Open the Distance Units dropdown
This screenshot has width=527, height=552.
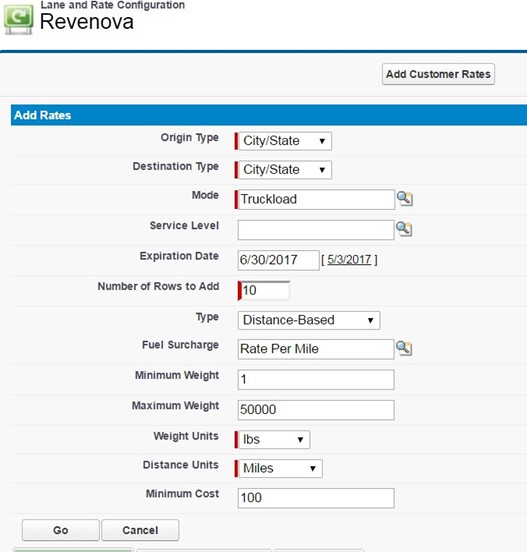click(x=280, y=469)
